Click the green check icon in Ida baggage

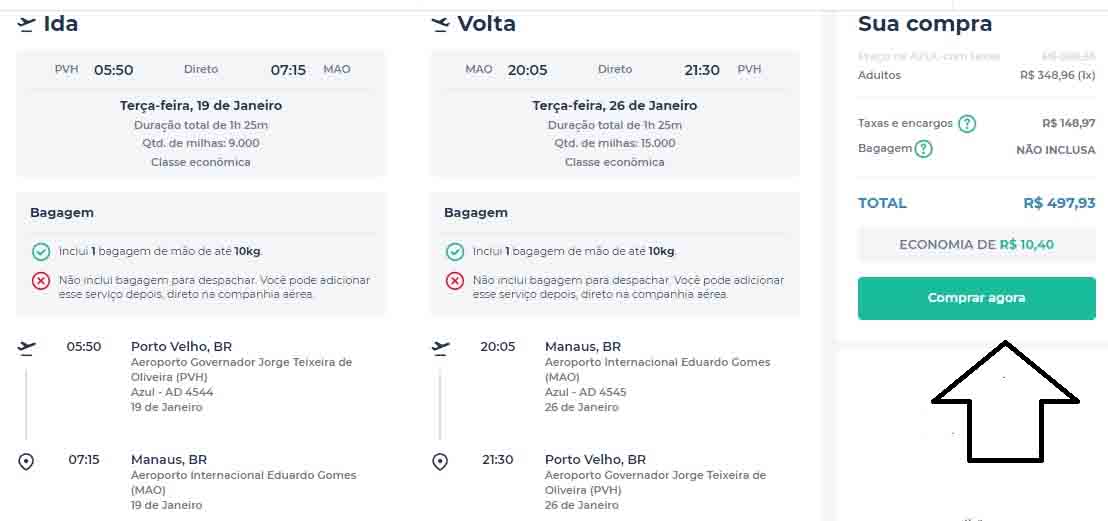(x=41, y=252)
